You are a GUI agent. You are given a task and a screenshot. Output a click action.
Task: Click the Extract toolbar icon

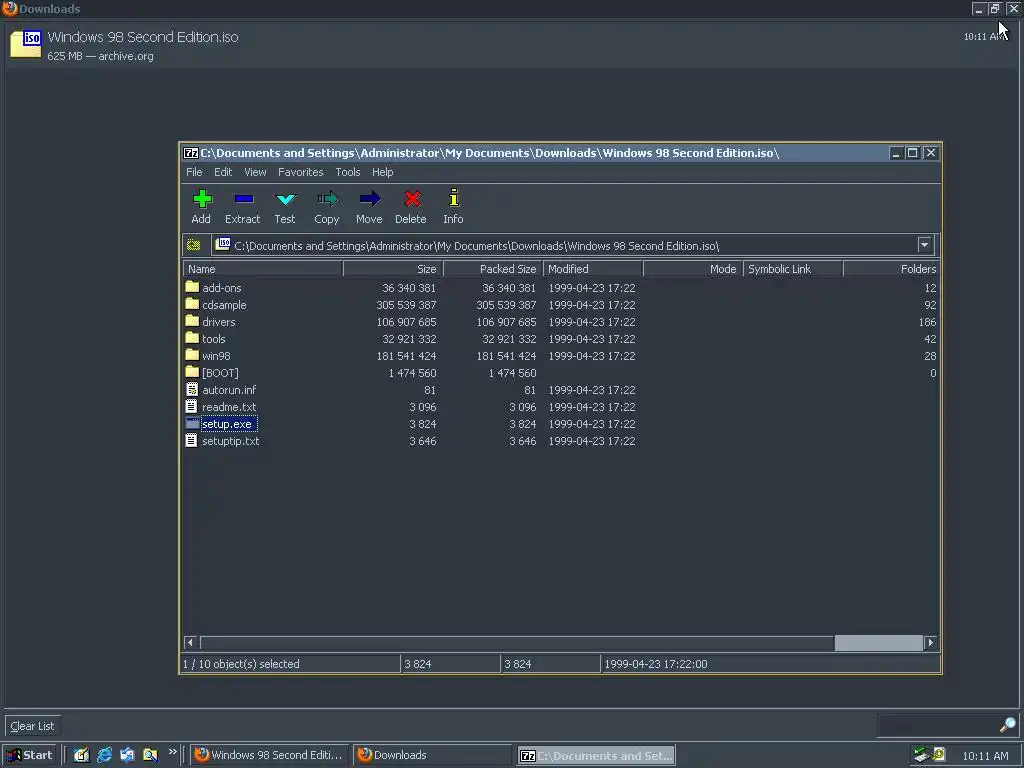pyautogui.click(x=243, y=199)
